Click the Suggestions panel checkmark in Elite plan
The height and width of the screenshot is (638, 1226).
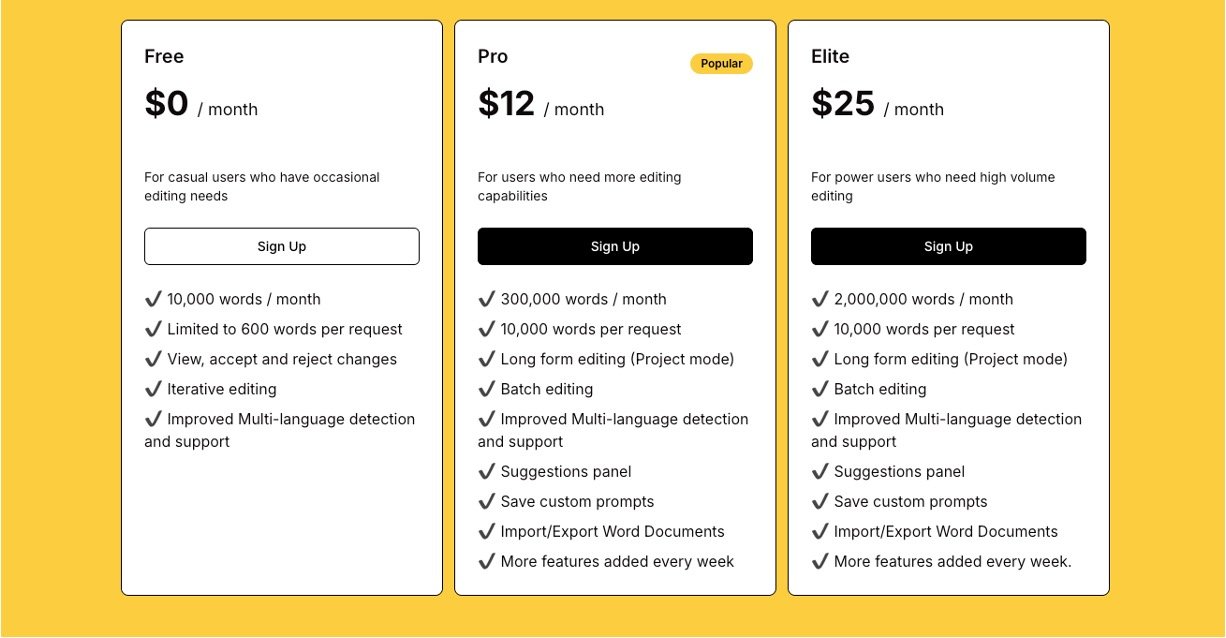point(820,471)
